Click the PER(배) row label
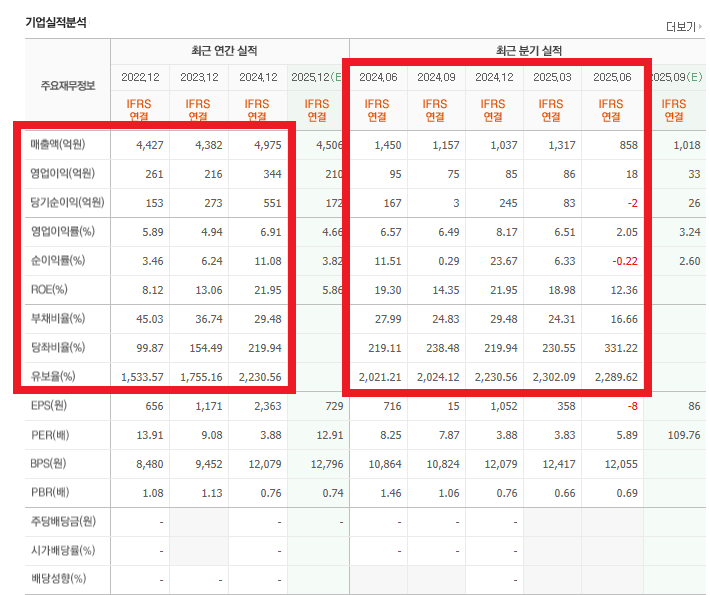 [x=50, y=435]
